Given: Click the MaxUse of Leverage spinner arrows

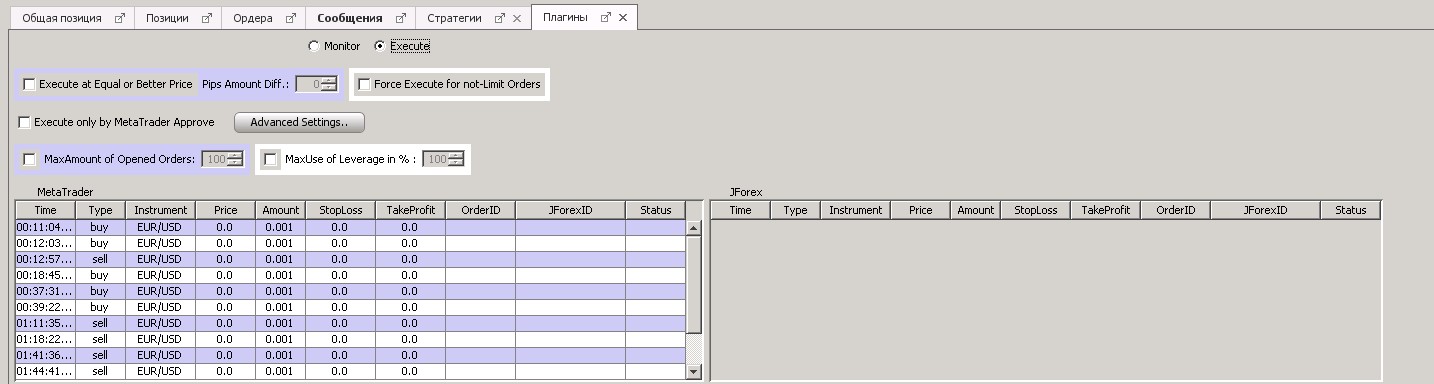Looking at the screenshot, I should pos(456,159).
